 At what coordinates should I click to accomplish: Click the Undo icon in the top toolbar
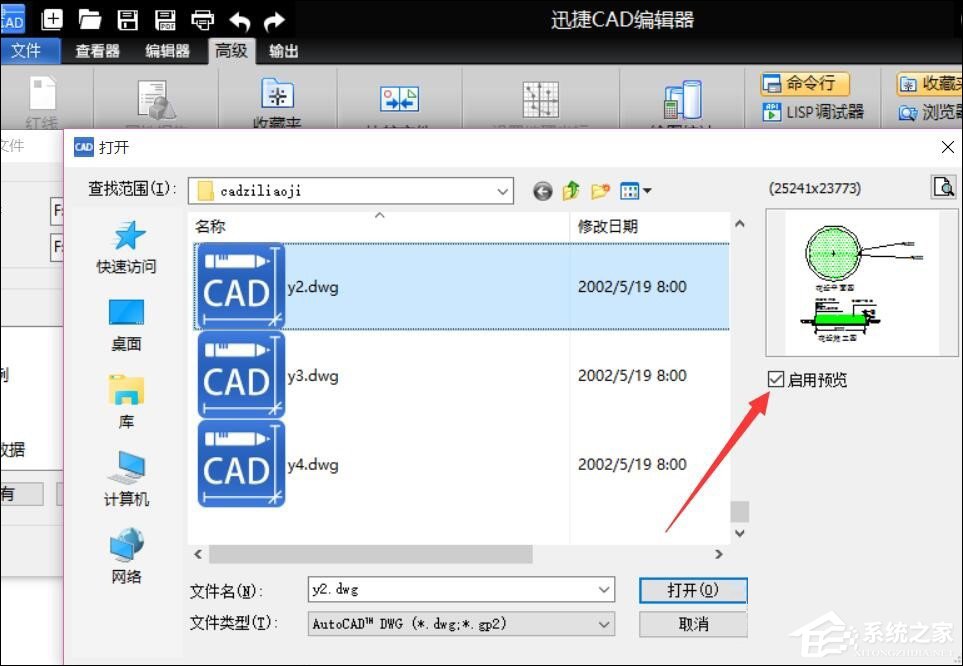pos(240,19)
